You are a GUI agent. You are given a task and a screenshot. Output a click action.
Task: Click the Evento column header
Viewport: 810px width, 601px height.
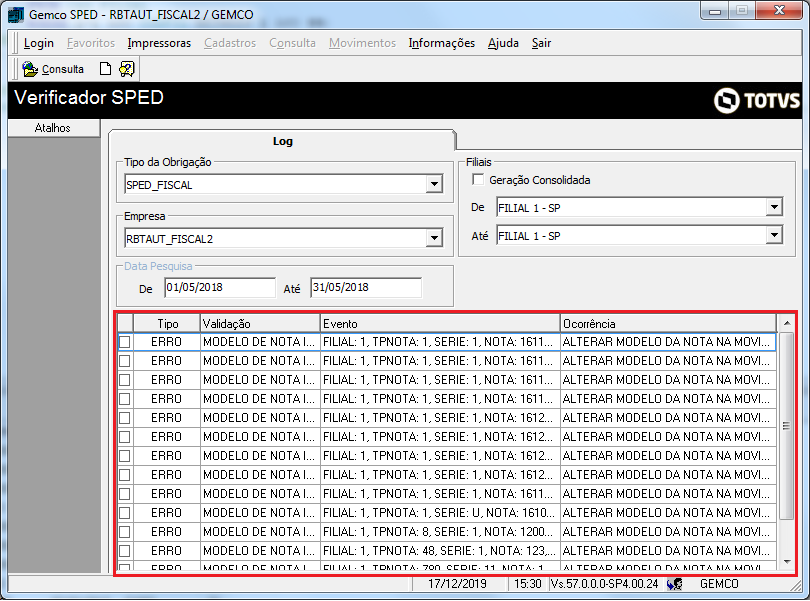440,323
